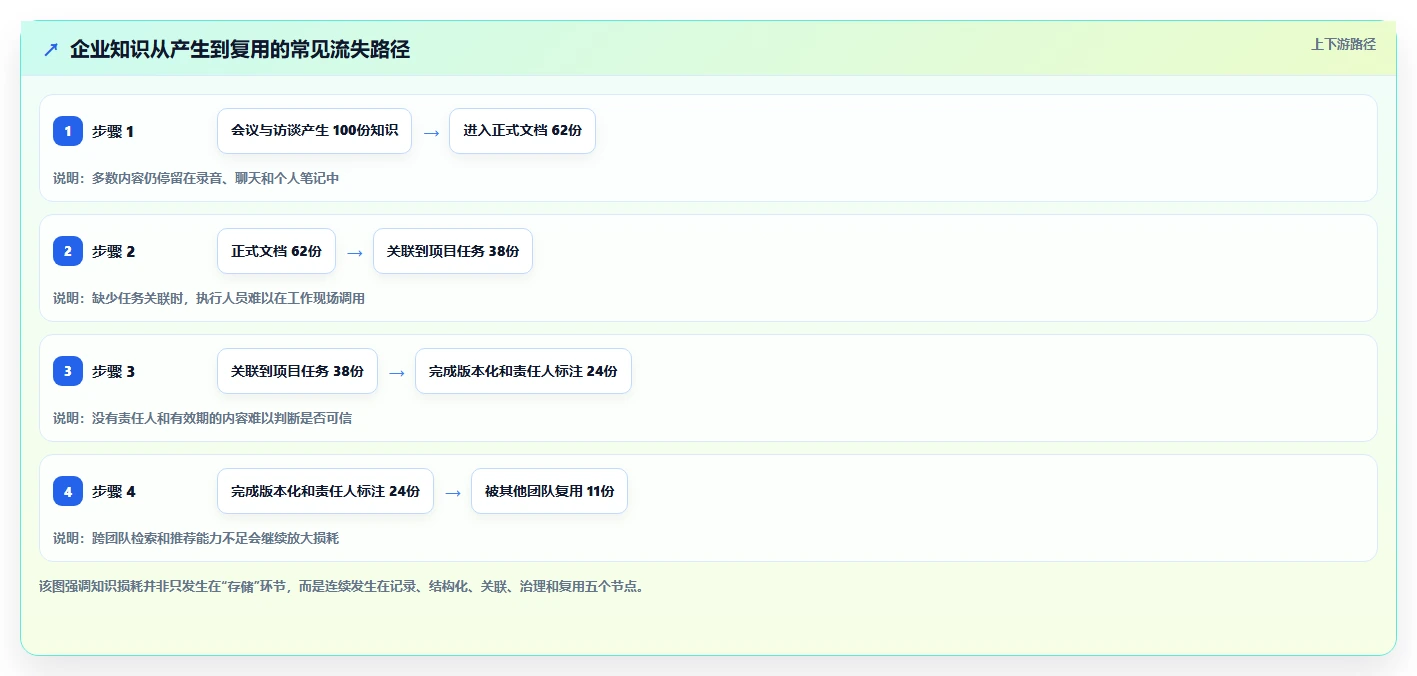Image resolution: width=1417 pixels, height=676 pixels.
Task: Click 完成版本化和责任人标注 24份 box in step 4
Action: pyautogui.click(x=325, y=491)
